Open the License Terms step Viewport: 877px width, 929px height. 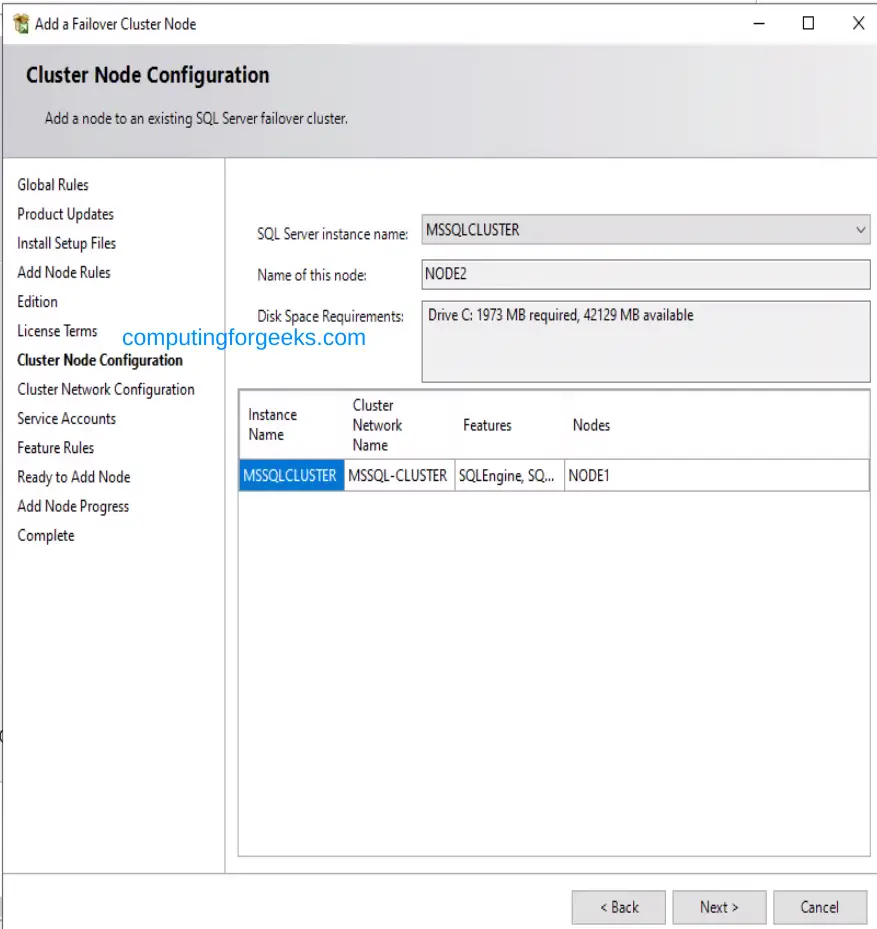point(57,331)
